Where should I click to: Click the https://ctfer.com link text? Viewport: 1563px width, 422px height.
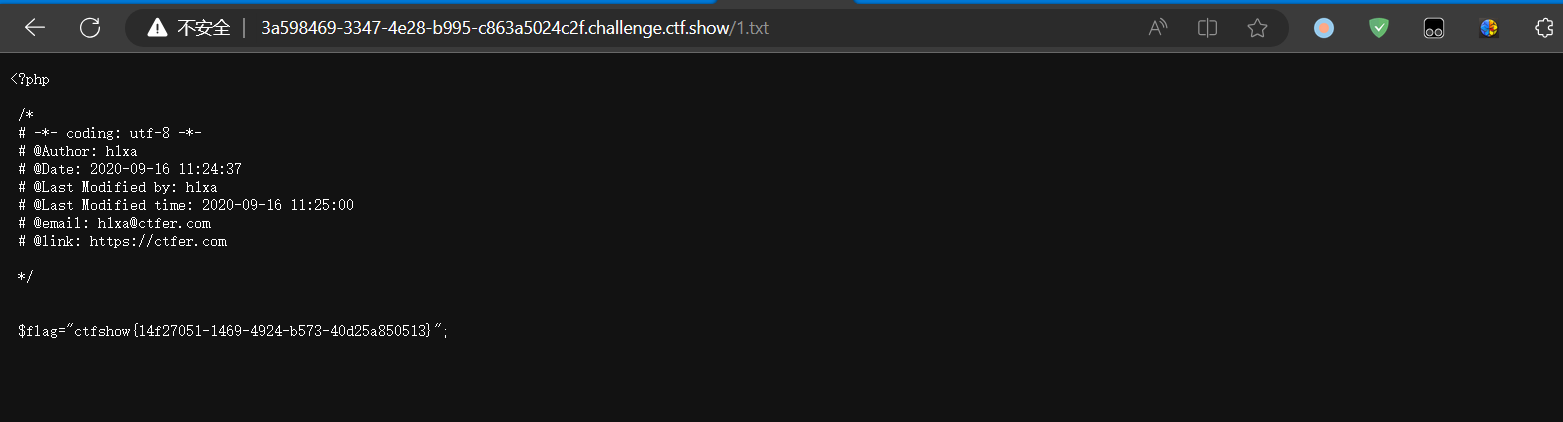coord(158,241)
